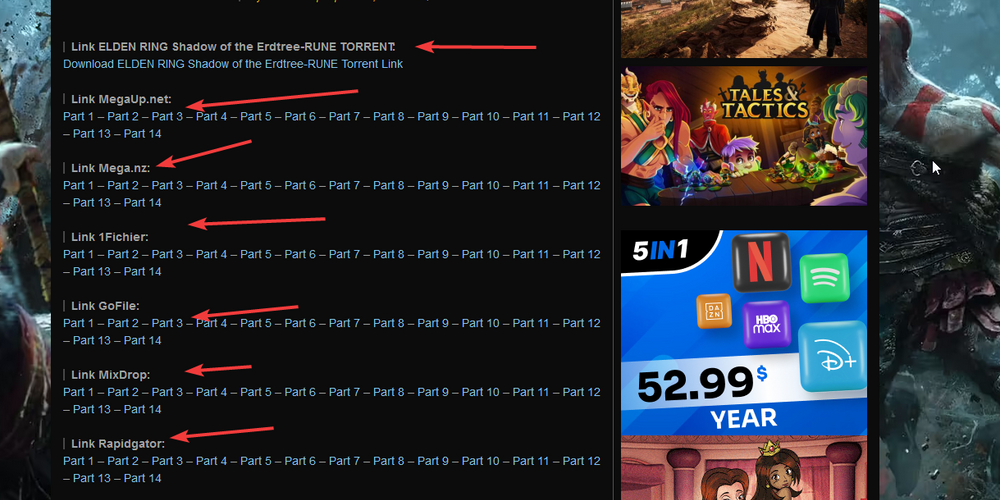Click Part 5 under Link Mega.nz
Screen dimensions: 1000x500
pyautogui.click(x=256, y=186)
